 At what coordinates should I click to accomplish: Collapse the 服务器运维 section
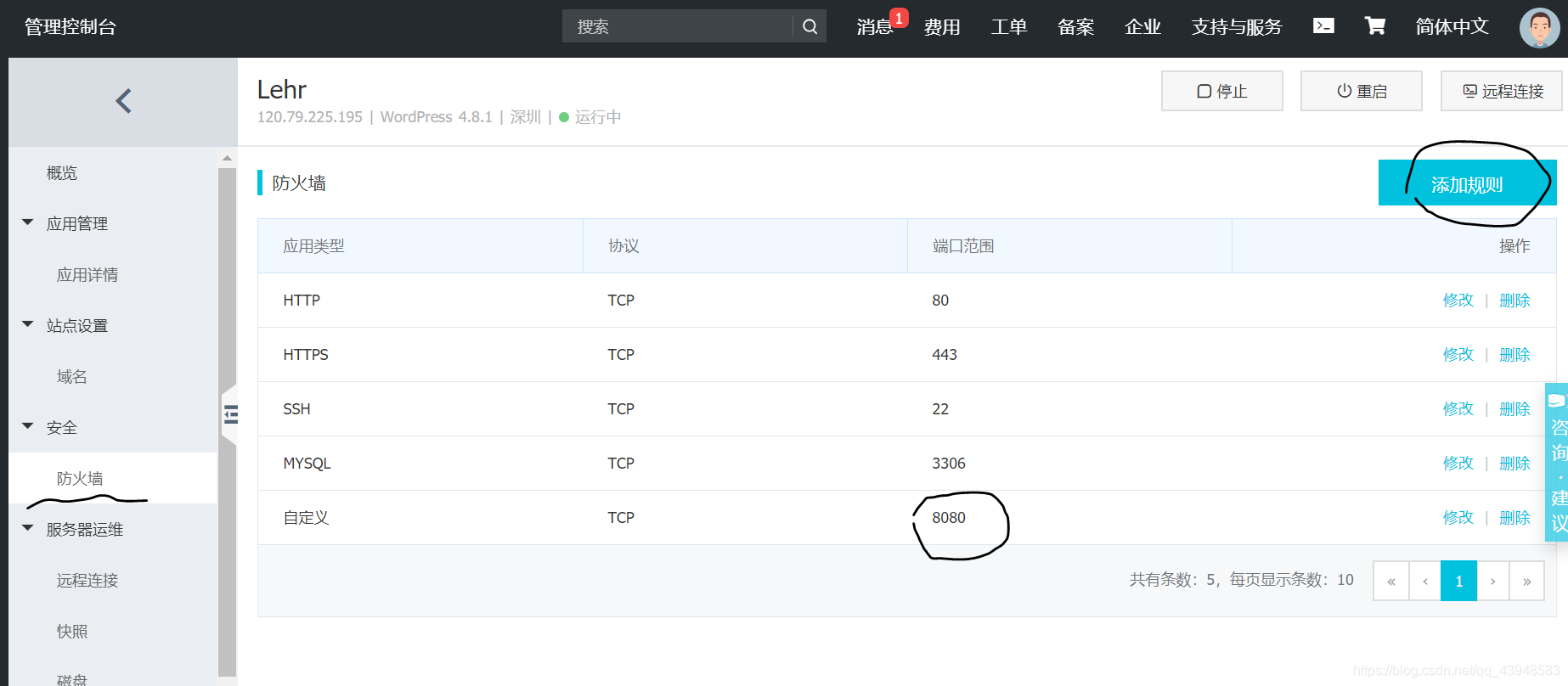point(28,528)
